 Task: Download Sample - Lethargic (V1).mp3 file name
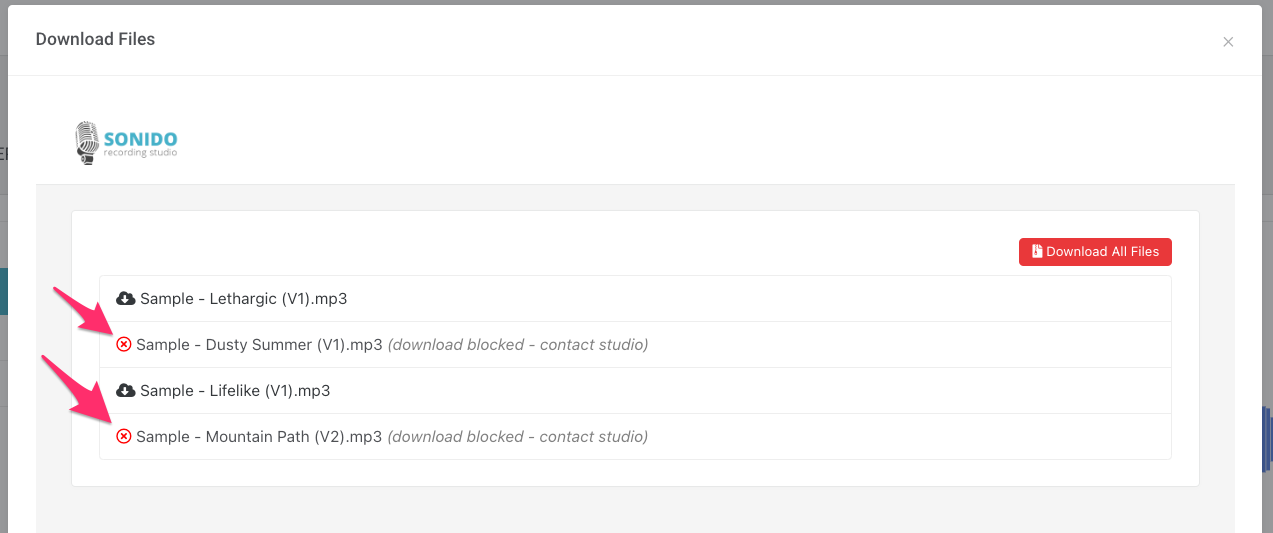[243, 298]
